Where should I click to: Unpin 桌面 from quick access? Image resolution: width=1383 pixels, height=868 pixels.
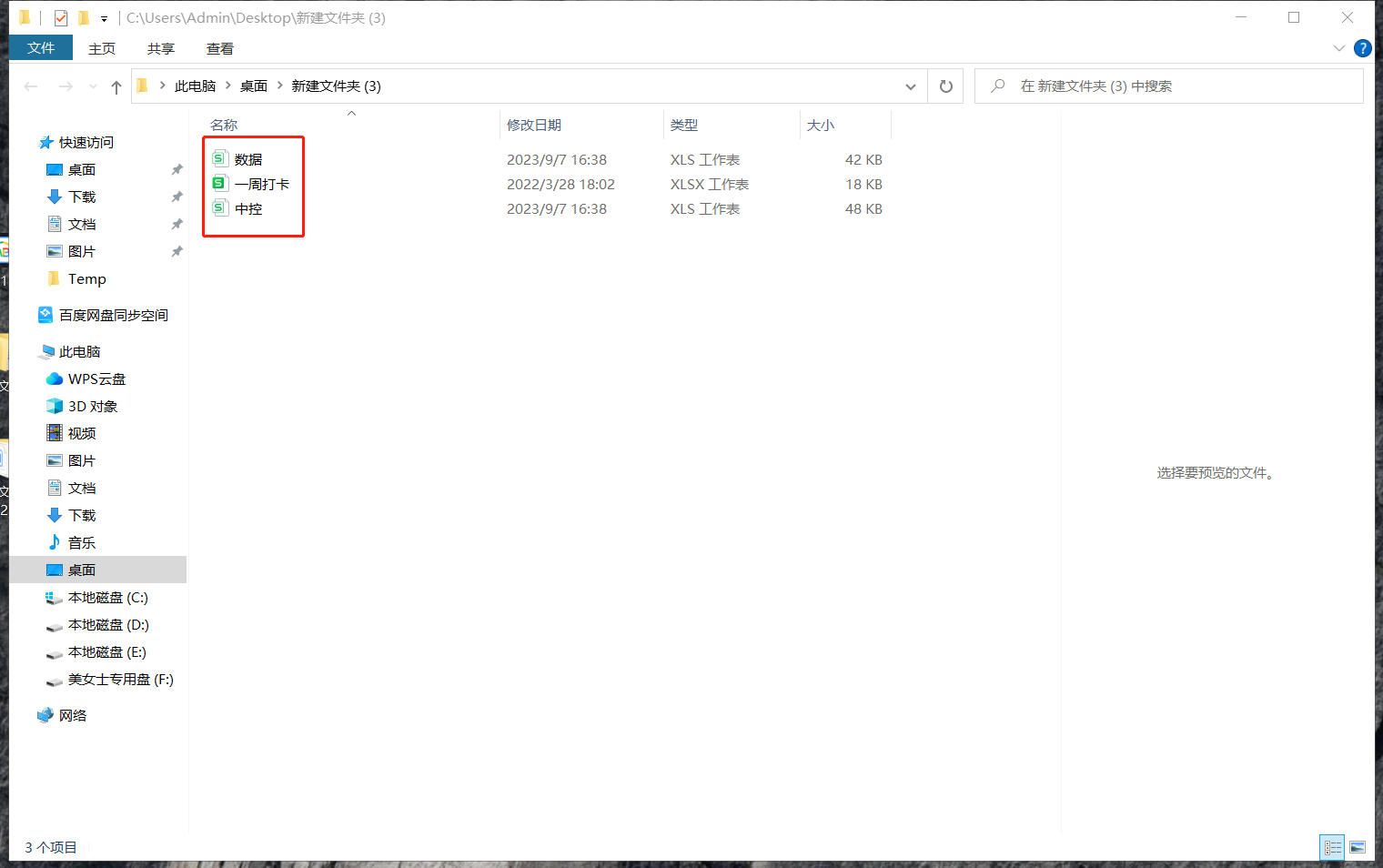(x=177, y=169)
